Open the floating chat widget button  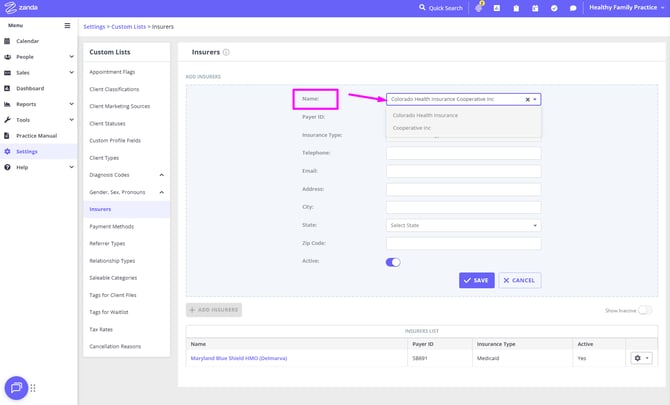coord(16,387)
